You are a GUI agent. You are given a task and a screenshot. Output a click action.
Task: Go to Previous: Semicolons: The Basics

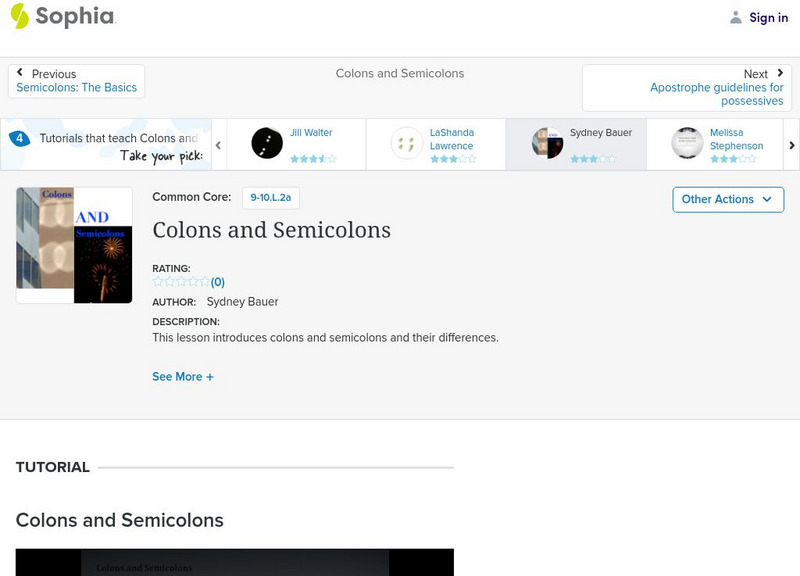[x=77, y=81]
